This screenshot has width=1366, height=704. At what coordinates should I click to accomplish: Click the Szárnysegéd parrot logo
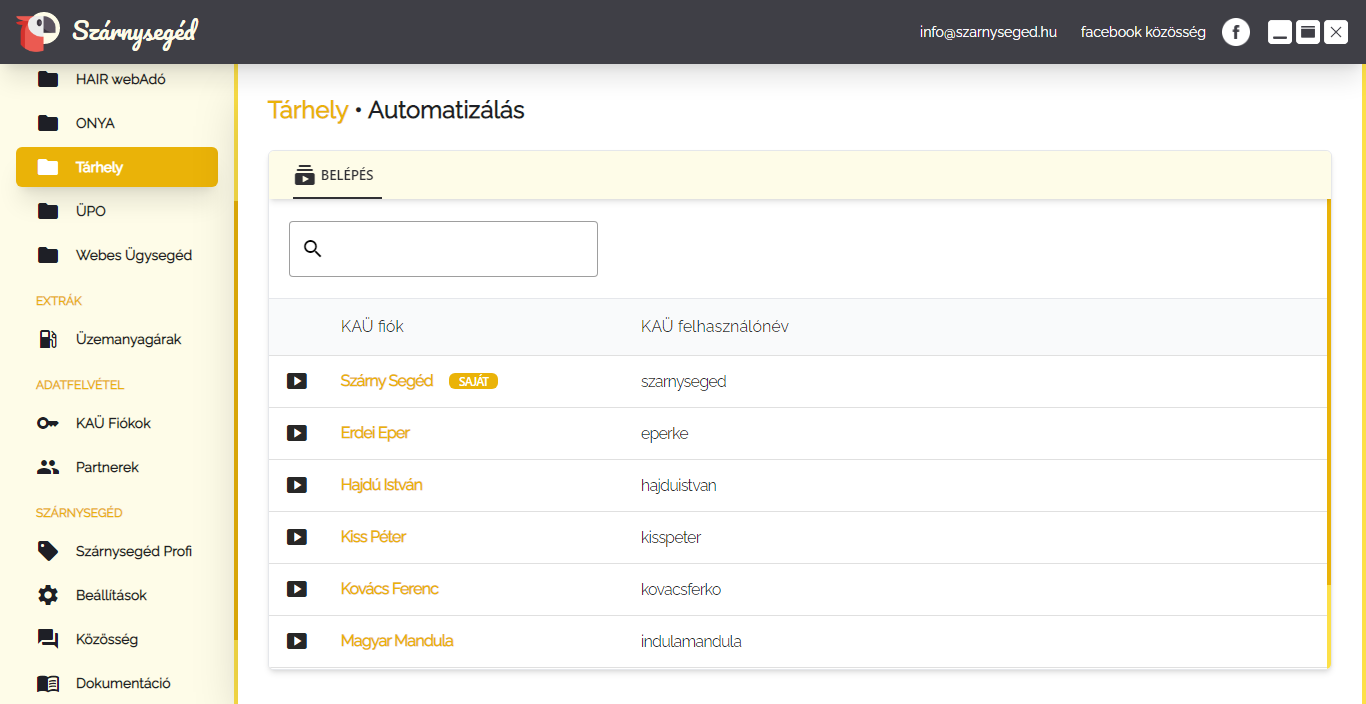pyautogui.click(x=38, y=32)
